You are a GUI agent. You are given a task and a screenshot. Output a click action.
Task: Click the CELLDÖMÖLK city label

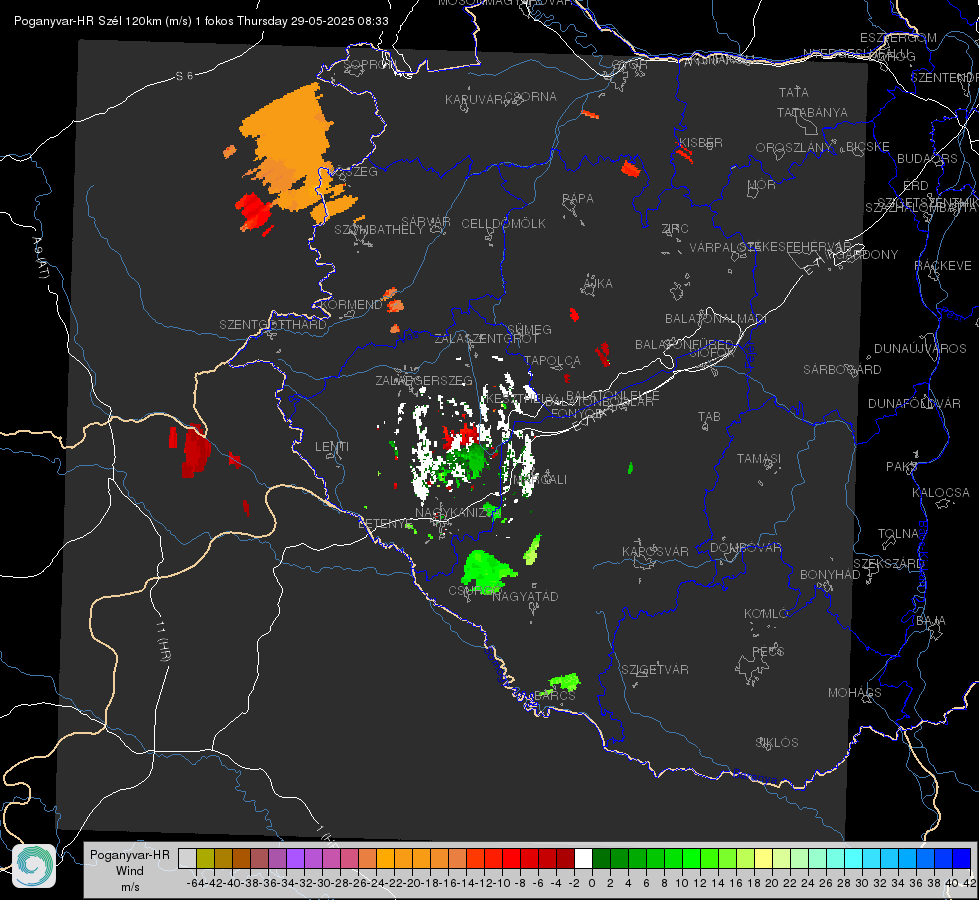point(504,224)
